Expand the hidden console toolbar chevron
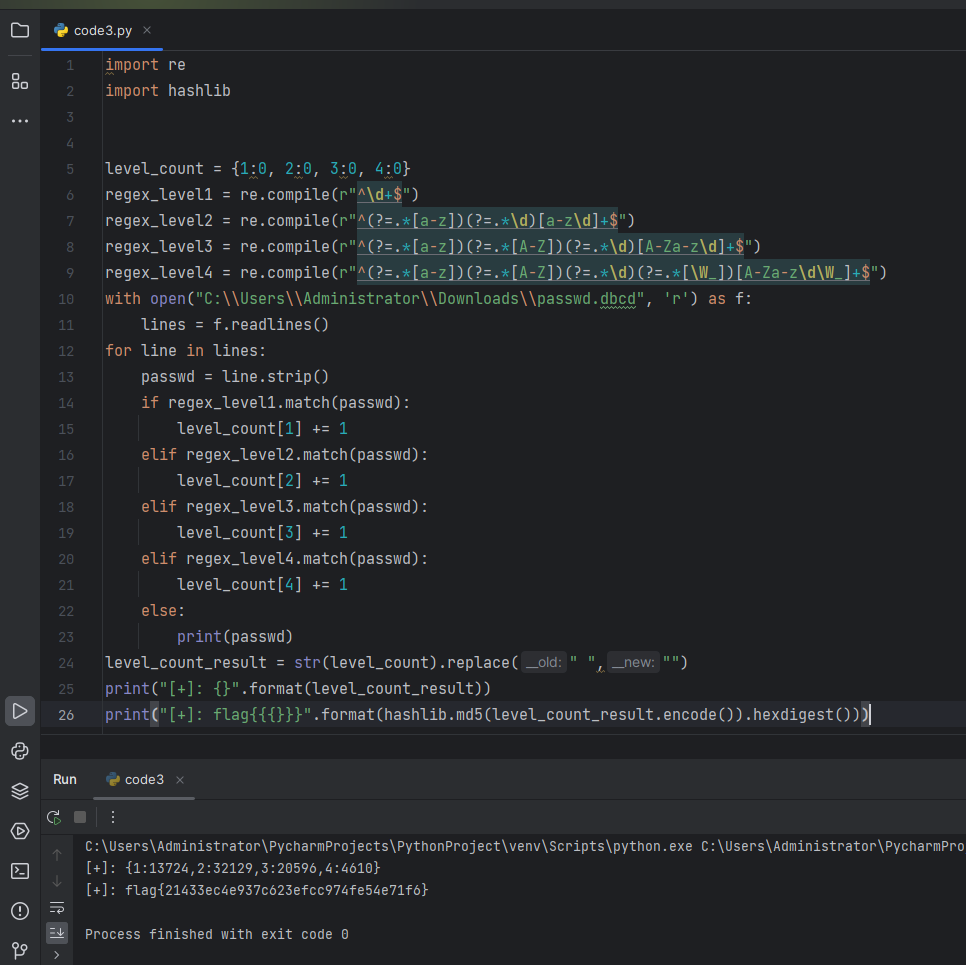This screenshot has width=966, height=965. pos(57,955)
